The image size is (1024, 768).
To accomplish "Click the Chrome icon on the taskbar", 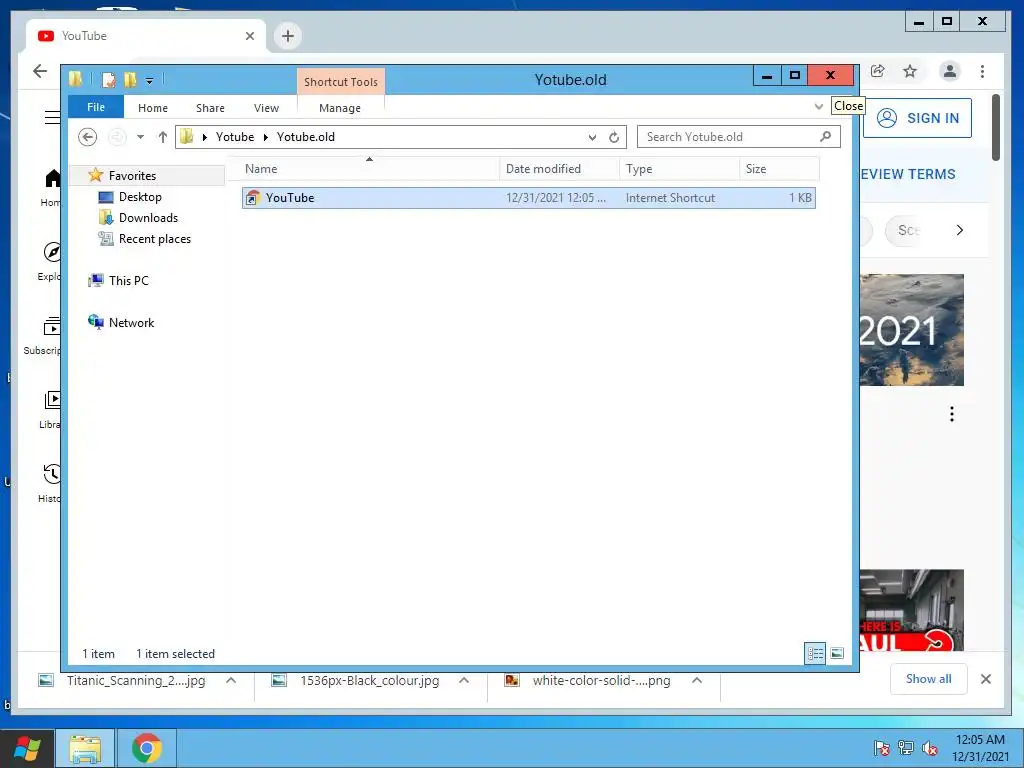I will point(146,748).
